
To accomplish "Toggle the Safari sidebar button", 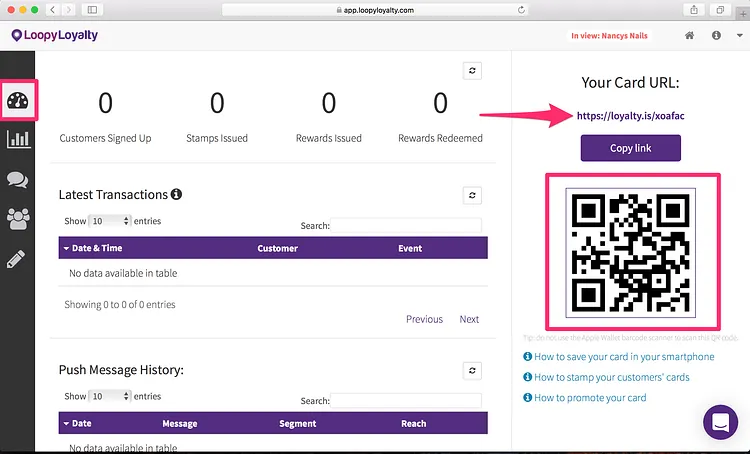I will pos(92,10).
